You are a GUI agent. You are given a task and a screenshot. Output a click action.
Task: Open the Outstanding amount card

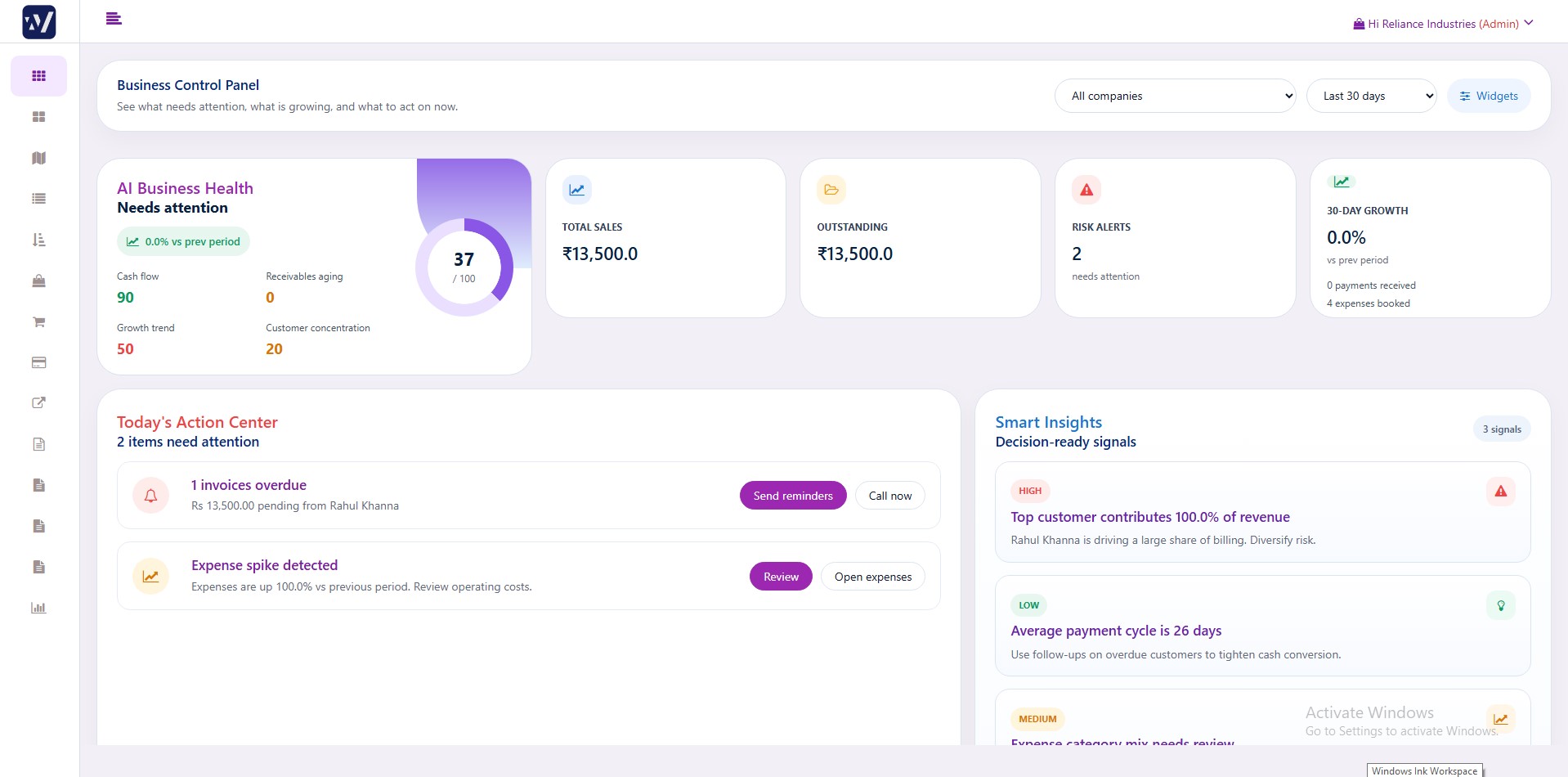921,238
